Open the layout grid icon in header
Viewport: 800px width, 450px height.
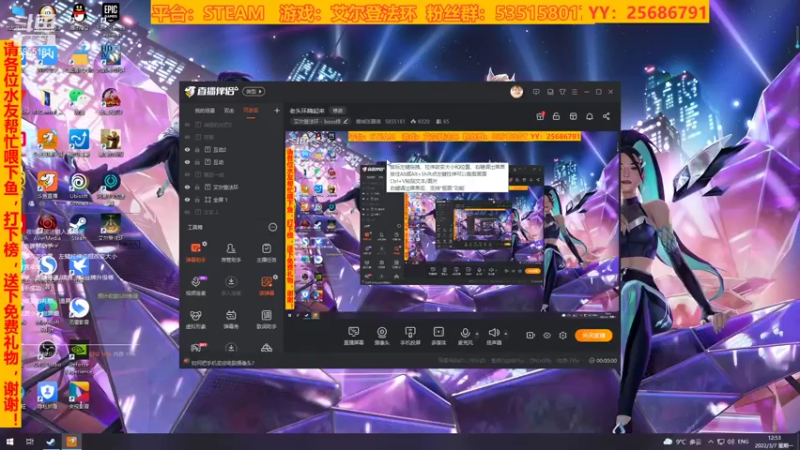click(573, 116)
